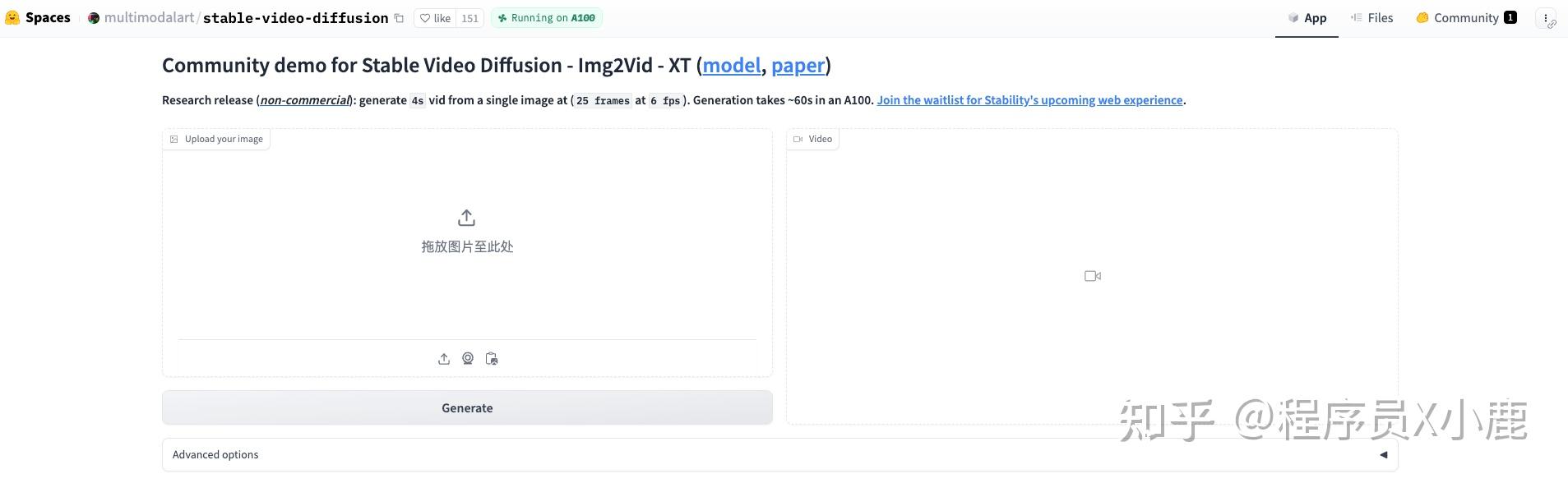This screenshot has height=483, width=1568.
Task: Select the webcam source icon
Action: (468, 359)
